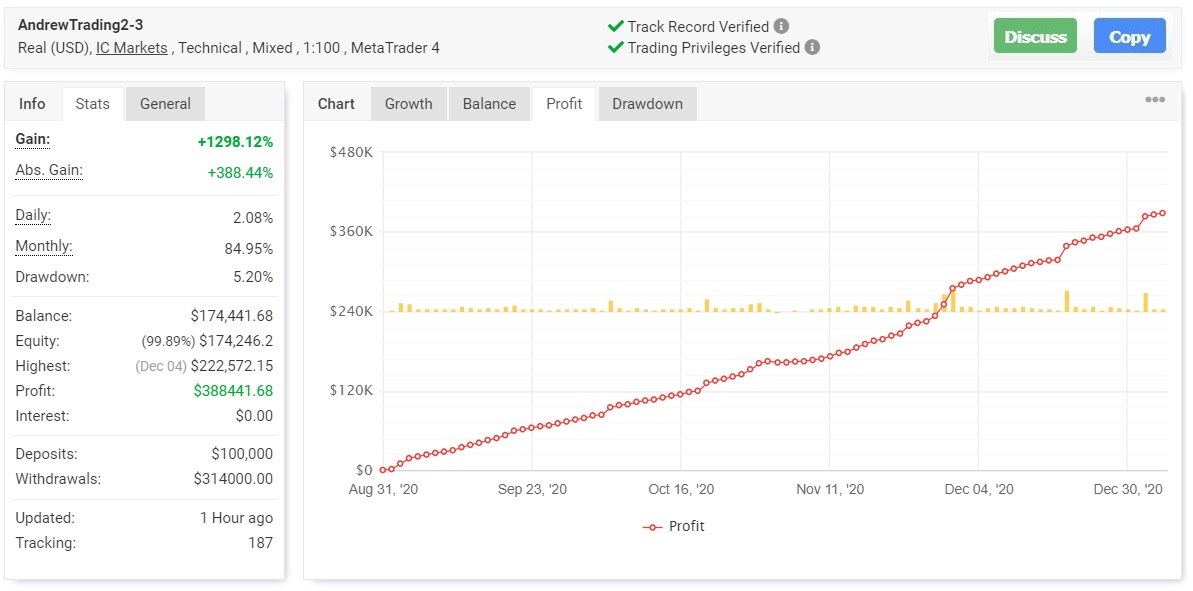This screenshot has width=1193, height=591.
Task: Toggle the Profit series in chart legend
Action: (674, 526)
